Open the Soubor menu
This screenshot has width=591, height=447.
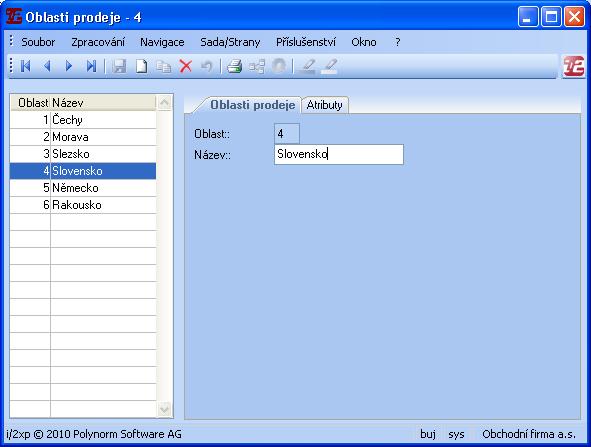click(38, 42)
